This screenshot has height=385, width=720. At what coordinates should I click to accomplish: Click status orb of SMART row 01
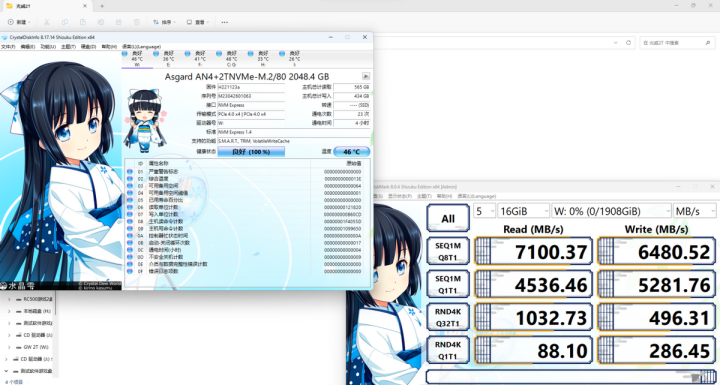click(129, 172)
